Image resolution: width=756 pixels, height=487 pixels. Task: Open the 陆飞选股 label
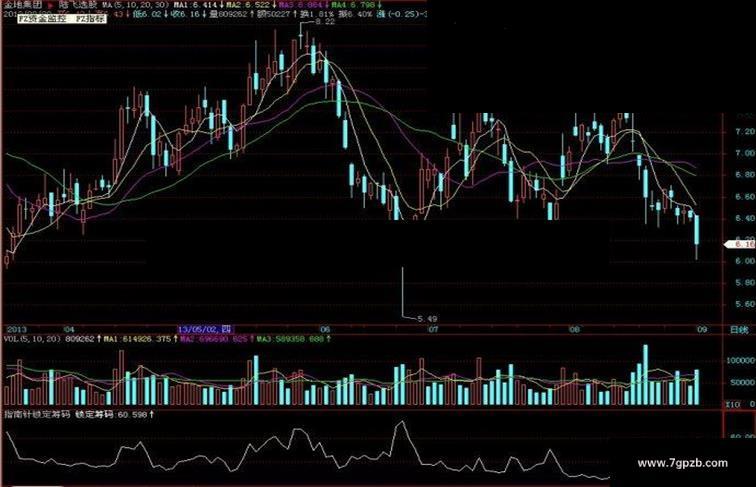click(78, 5)
